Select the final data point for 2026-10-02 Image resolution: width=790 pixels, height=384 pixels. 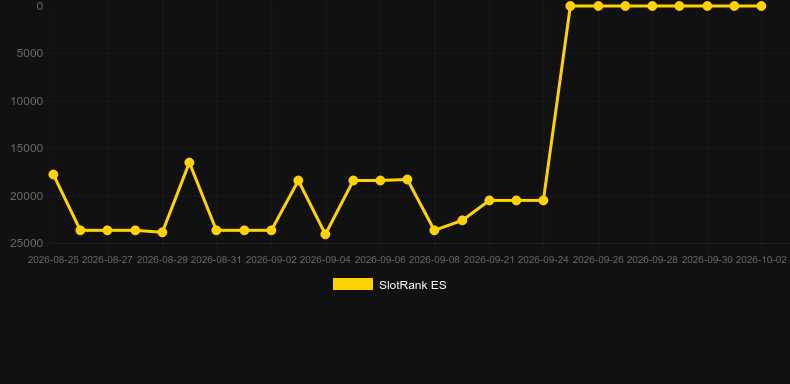pyautogui.click(x=761, y=6)
